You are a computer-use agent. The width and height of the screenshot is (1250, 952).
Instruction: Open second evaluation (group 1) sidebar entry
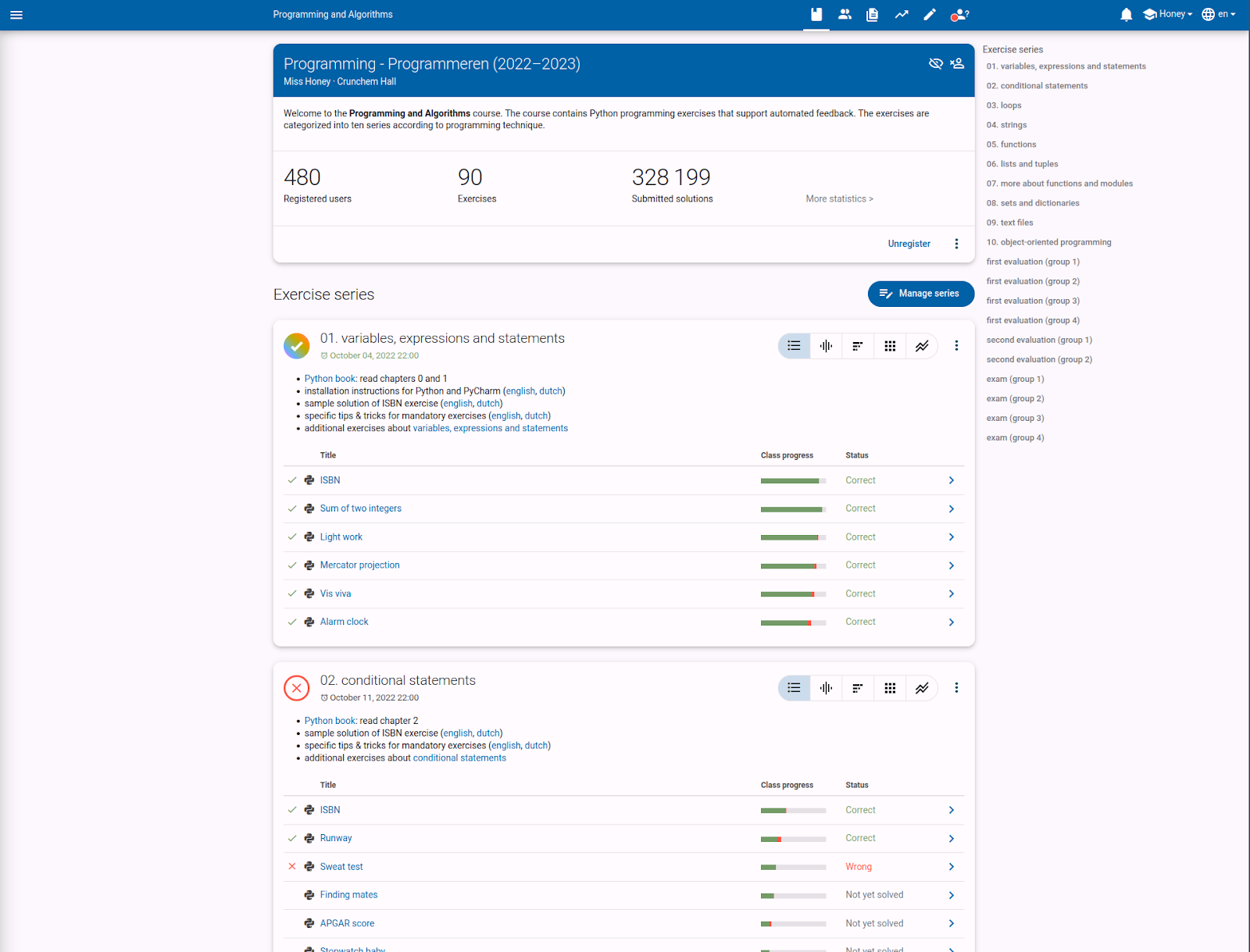point(1039,340)
